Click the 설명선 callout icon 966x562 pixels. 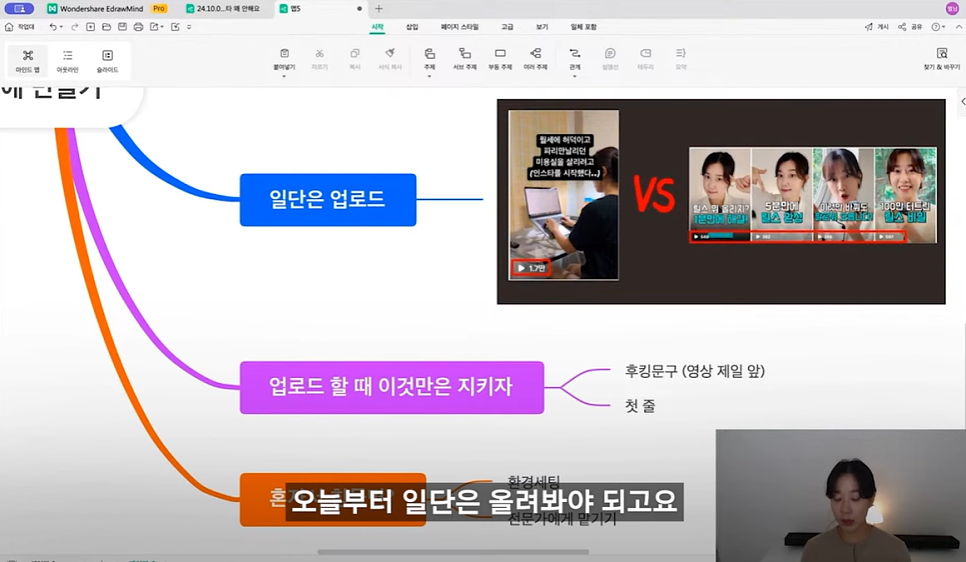pyautogui.click(x=610, y=54)
